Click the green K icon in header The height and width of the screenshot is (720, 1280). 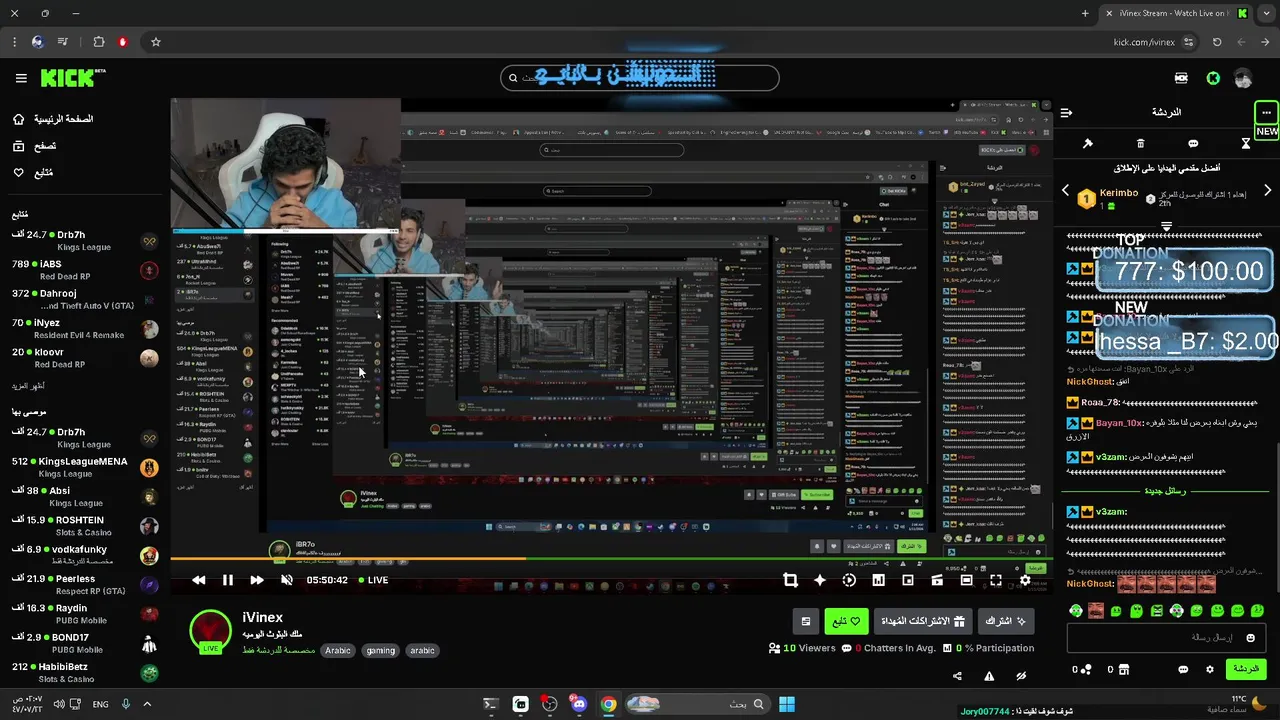click(1213, 78)
